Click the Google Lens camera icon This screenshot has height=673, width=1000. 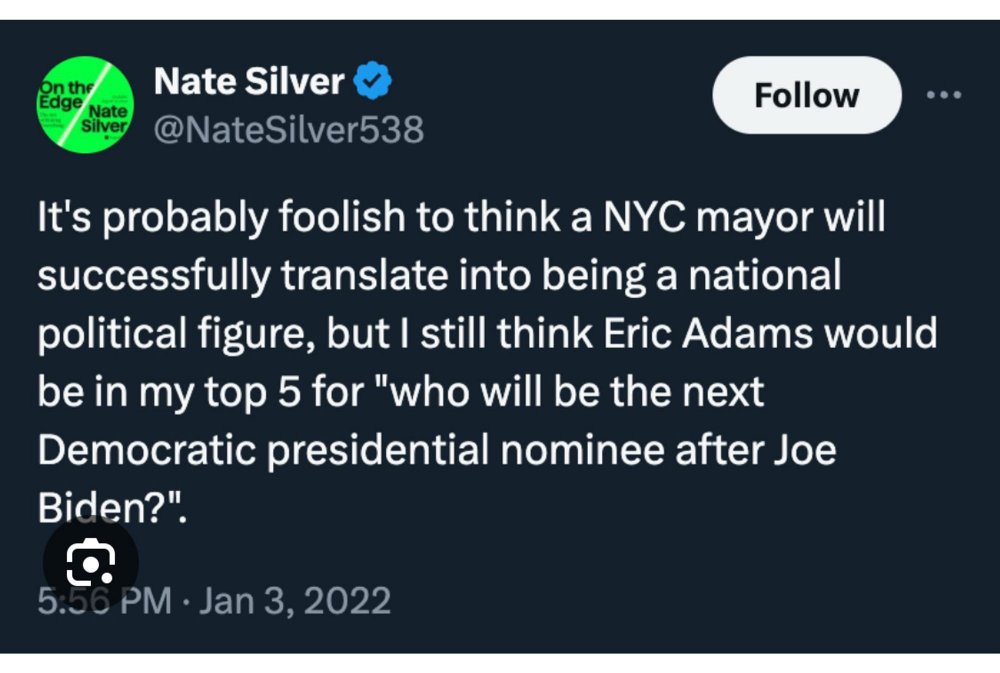tap(90, 565)
